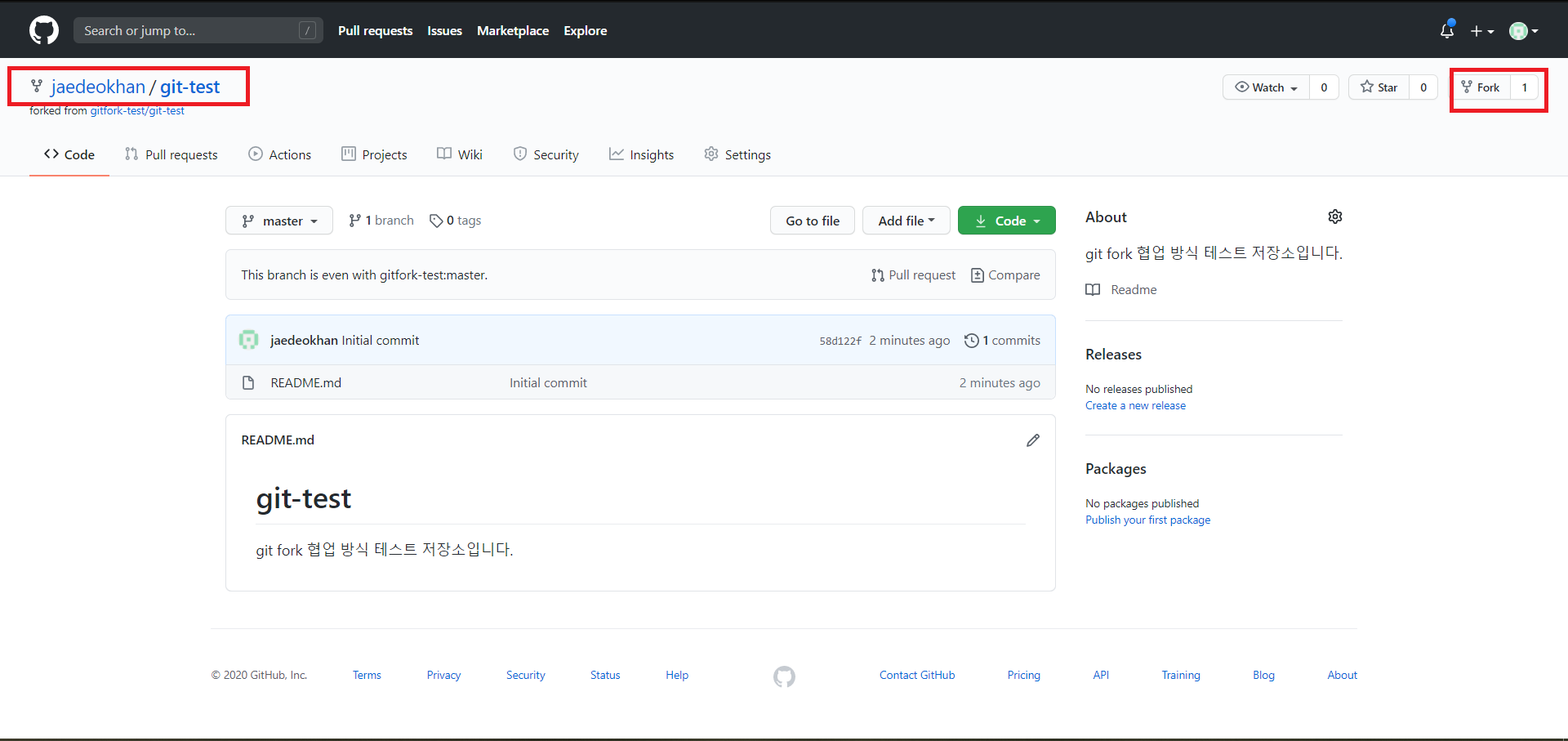Open the About settings gear
The image size is (1568, 741).
[1335, 216]
